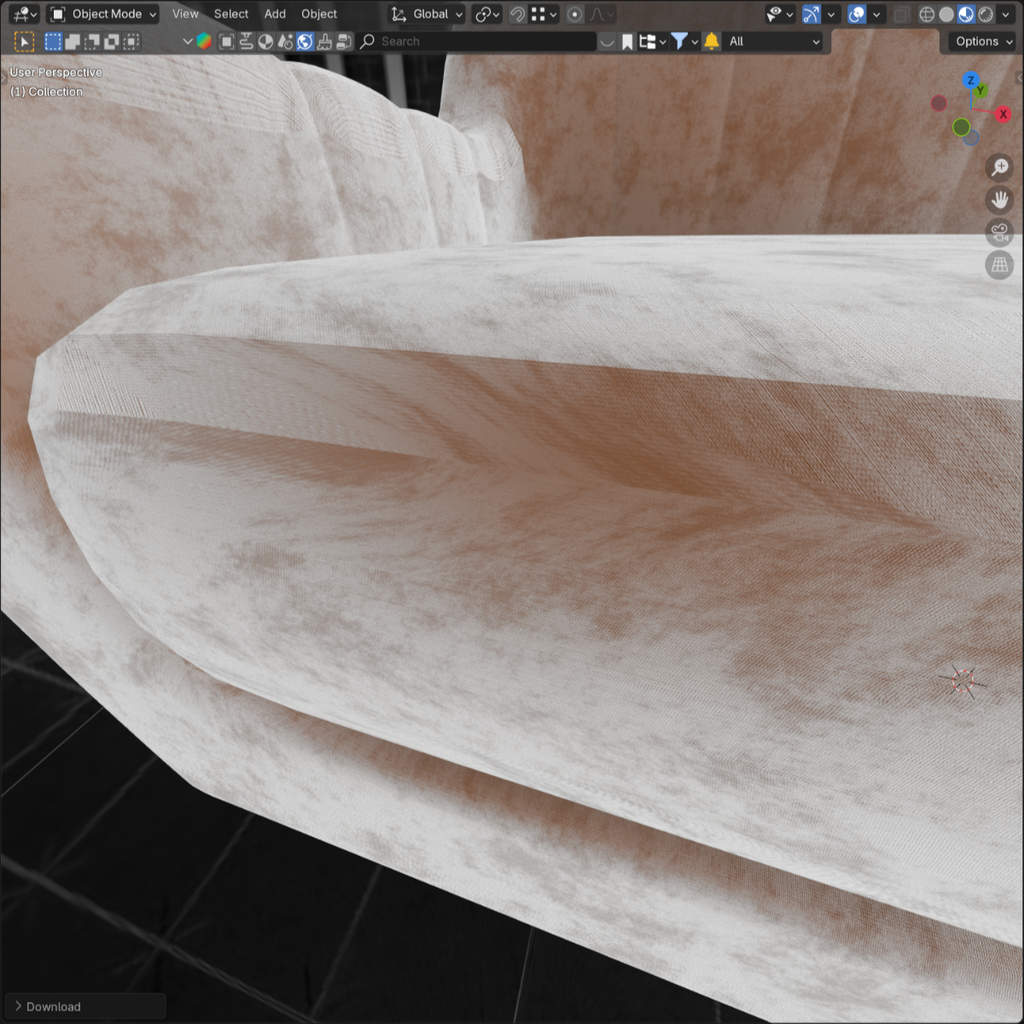Open the View menu
The width and height of the screenshot is (1024, 1024).
184,14
